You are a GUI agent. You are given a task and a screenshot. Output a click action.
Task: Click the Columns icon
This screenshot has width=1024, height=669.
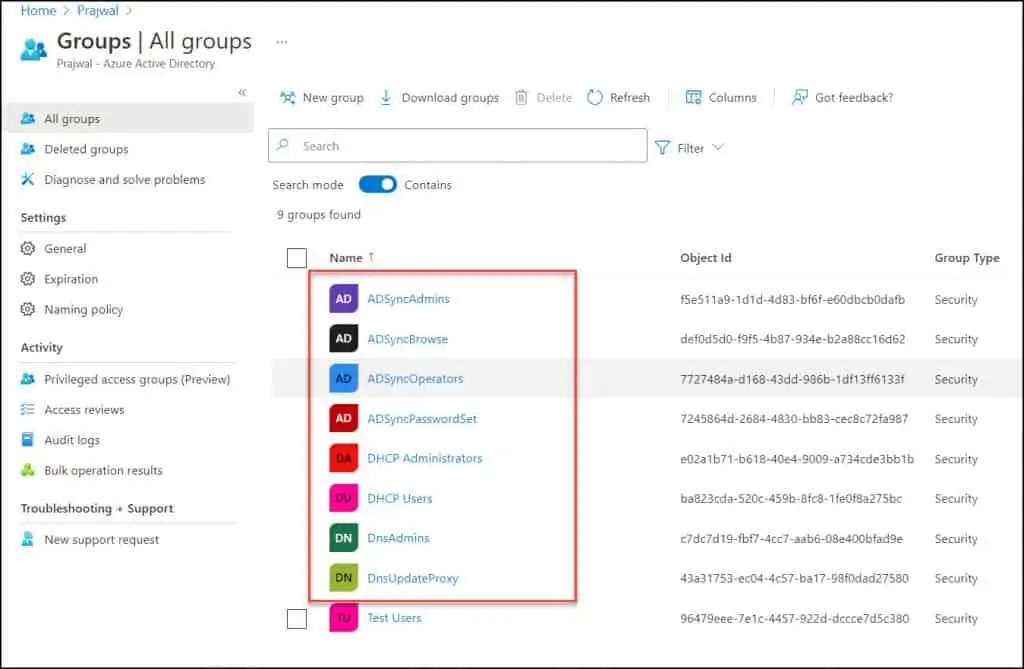(x=693, y=97)
